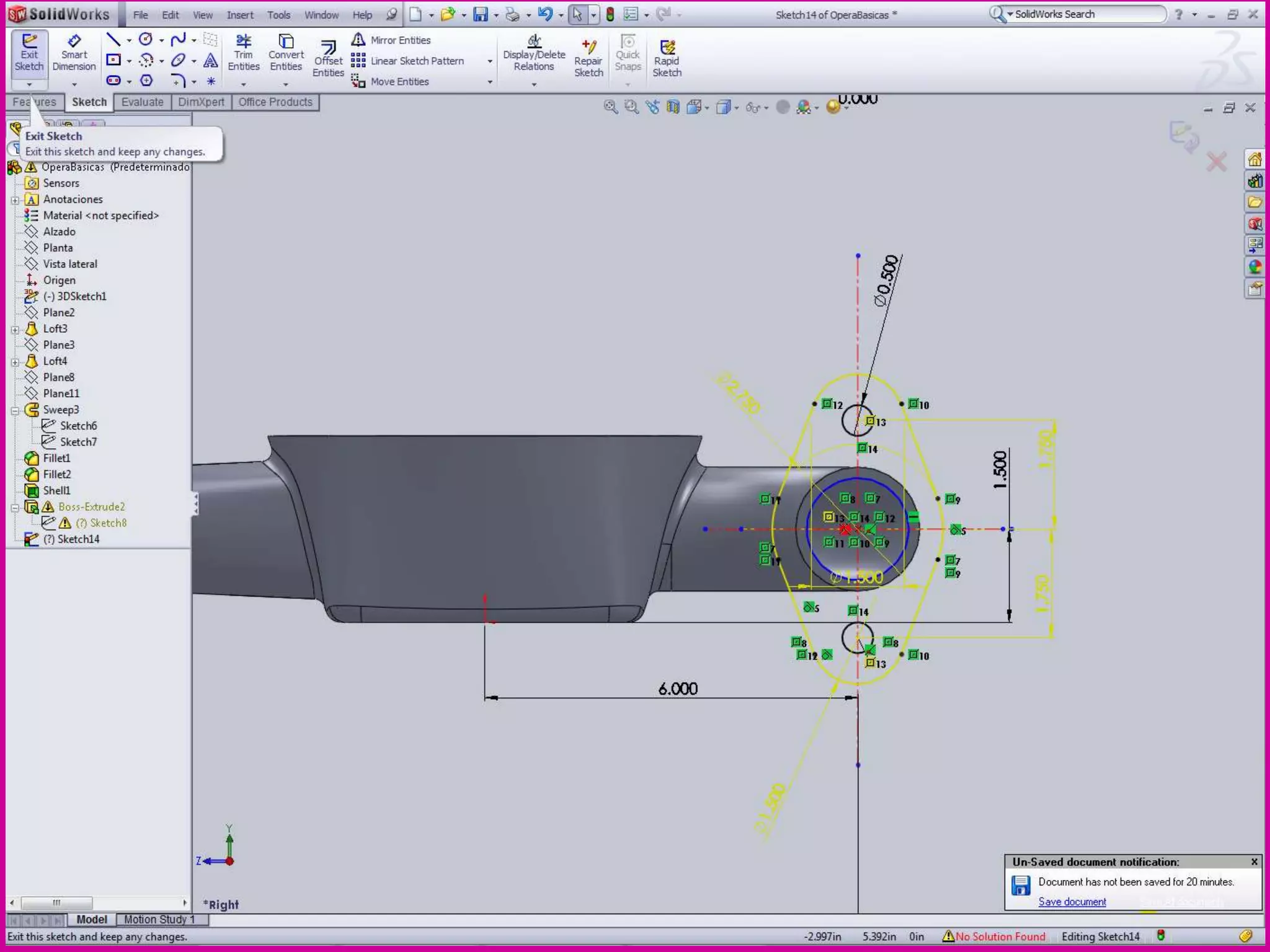Click the Repair Sketch icon
Image resolution: width=1270 pixels, height=952 pixels.
pyautogui.click(x=588, y=59)
